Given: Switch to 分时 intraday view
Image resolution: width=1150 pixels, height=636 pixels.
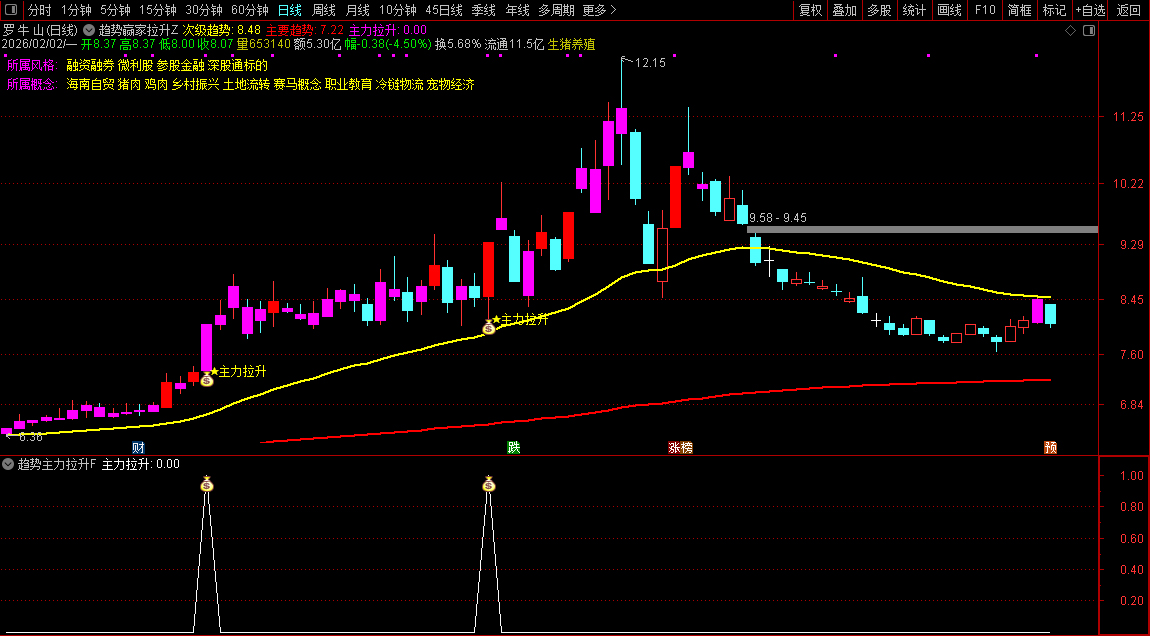Looking at the screenshot, I should (40, 10).
